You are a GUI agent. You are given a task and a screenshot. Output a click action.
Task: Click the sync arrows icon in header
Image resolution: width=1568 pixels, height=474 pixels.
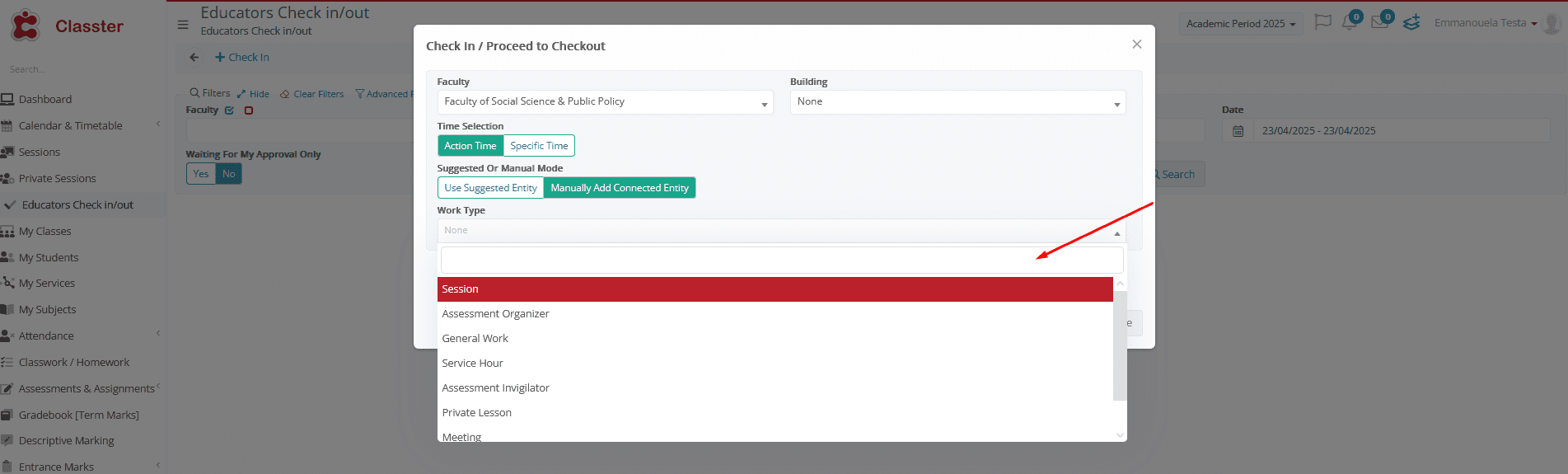(1411, 22)
